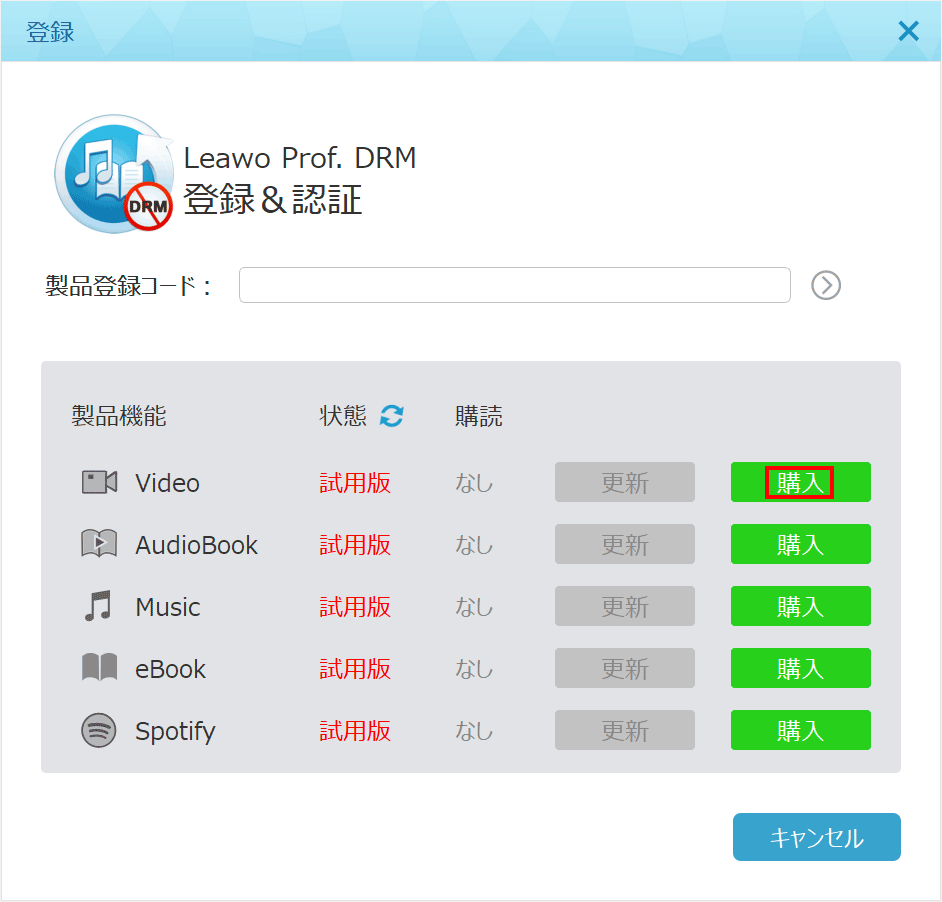Click なし subscription value in Video row
The width and height of the screenshot is (942, 902).
coord(474,483)
